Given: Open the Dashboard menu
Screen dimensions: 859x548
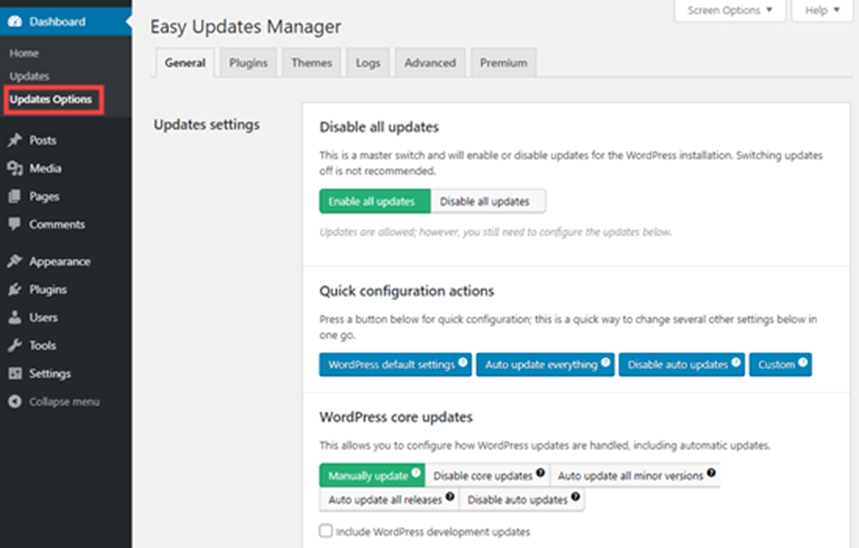Looking at the screenshot, I should coord(66,21).
